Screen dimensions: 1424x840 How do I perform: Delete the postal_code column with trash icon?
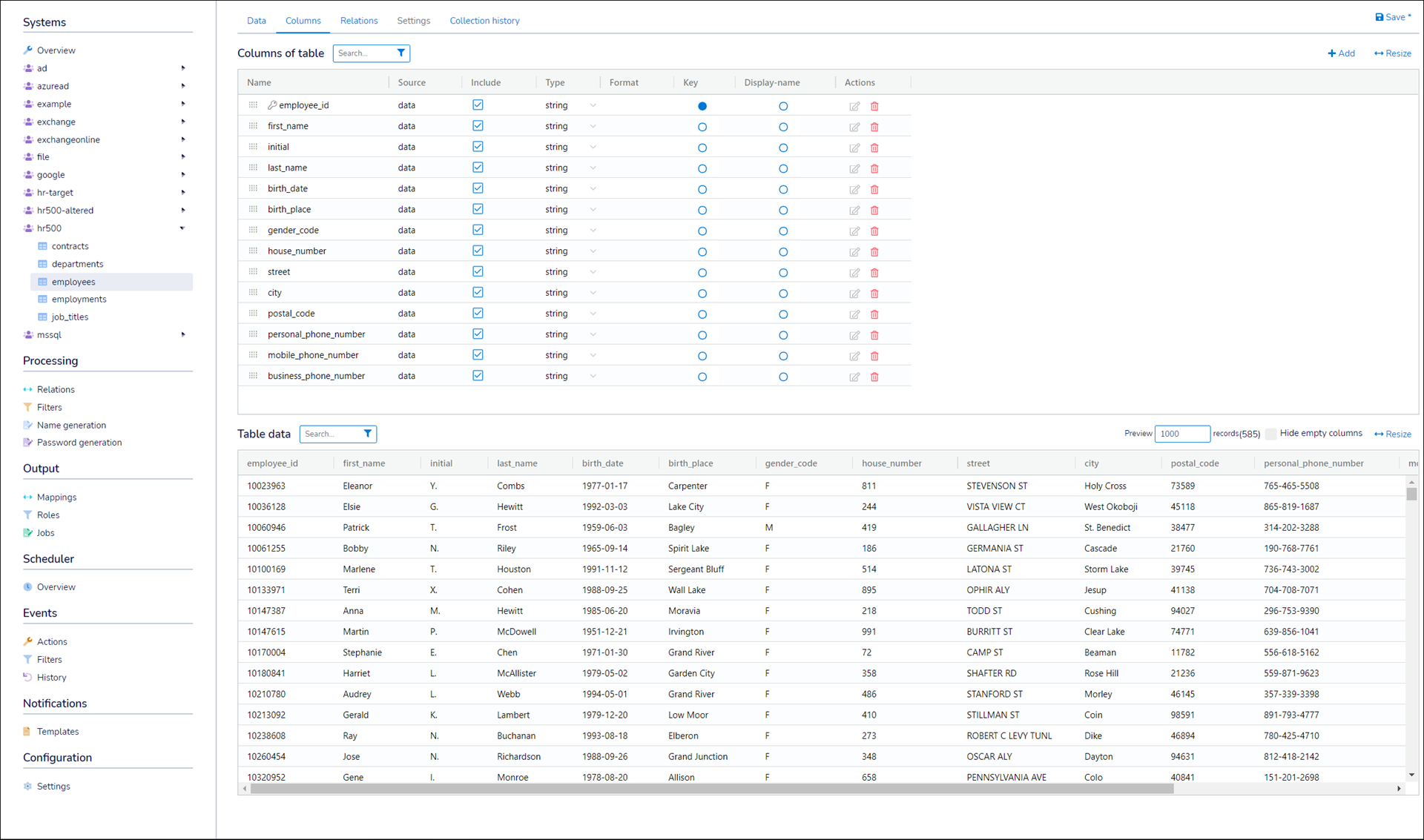tap(874, 314)
